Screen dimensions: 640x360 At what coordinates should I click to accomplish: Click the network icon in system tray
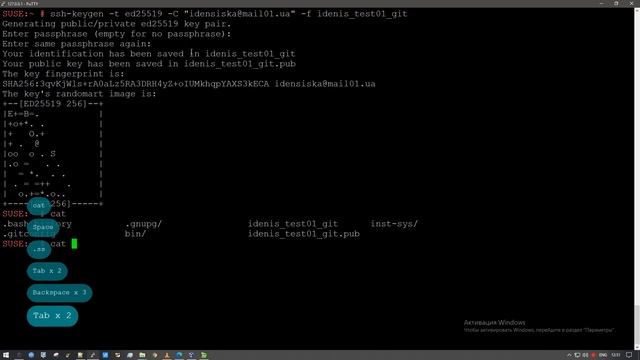(578, 356)
